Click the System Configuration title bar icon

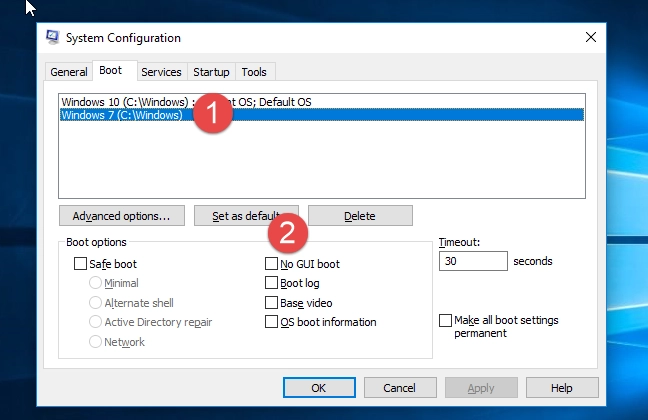[x=52, y=37]
